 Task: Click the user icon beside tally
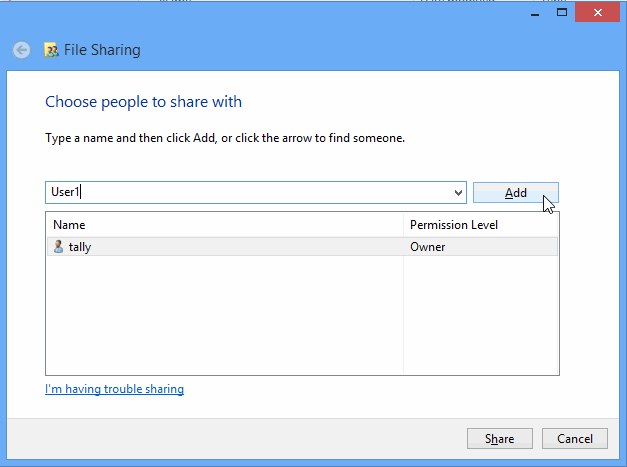pyautogui.click(x=58, y=247)
